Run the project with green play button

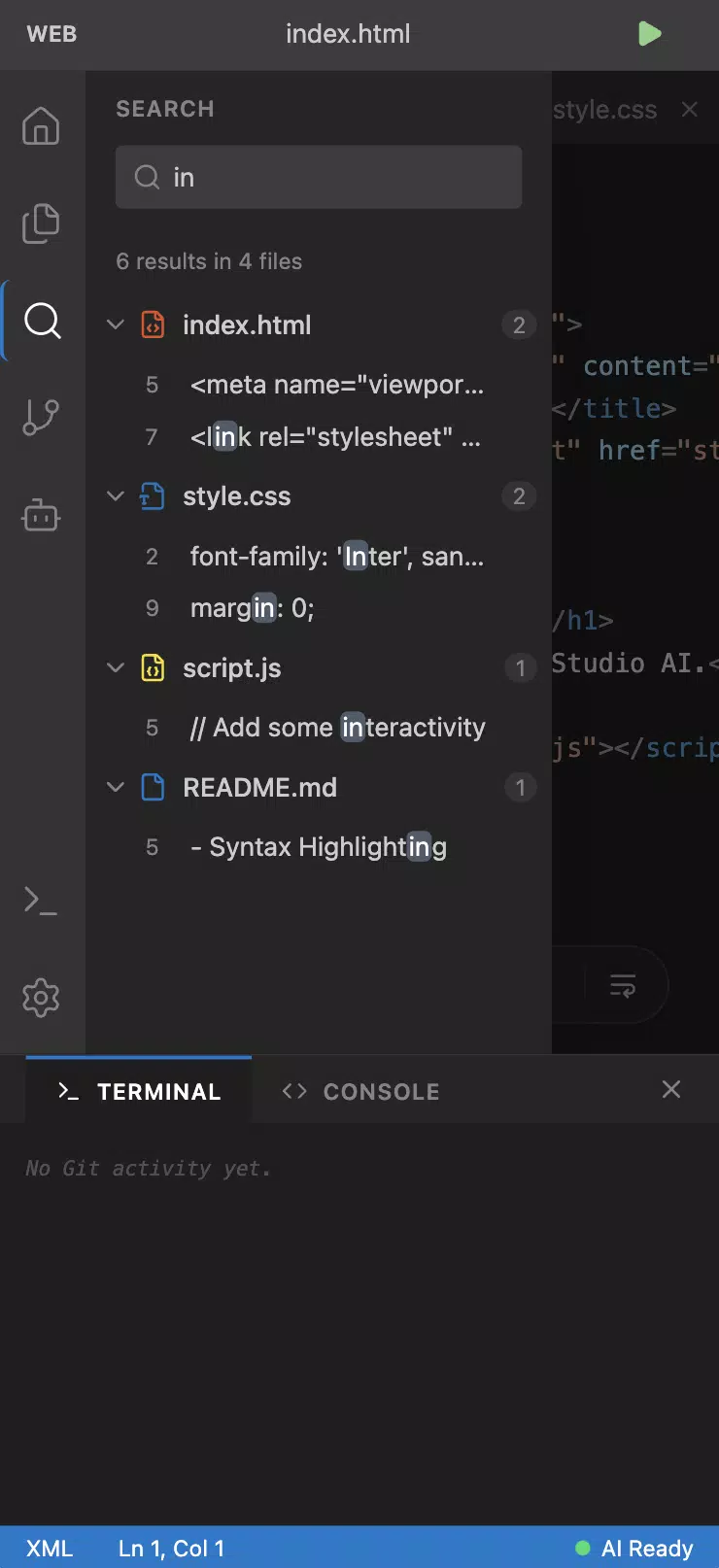649,34
